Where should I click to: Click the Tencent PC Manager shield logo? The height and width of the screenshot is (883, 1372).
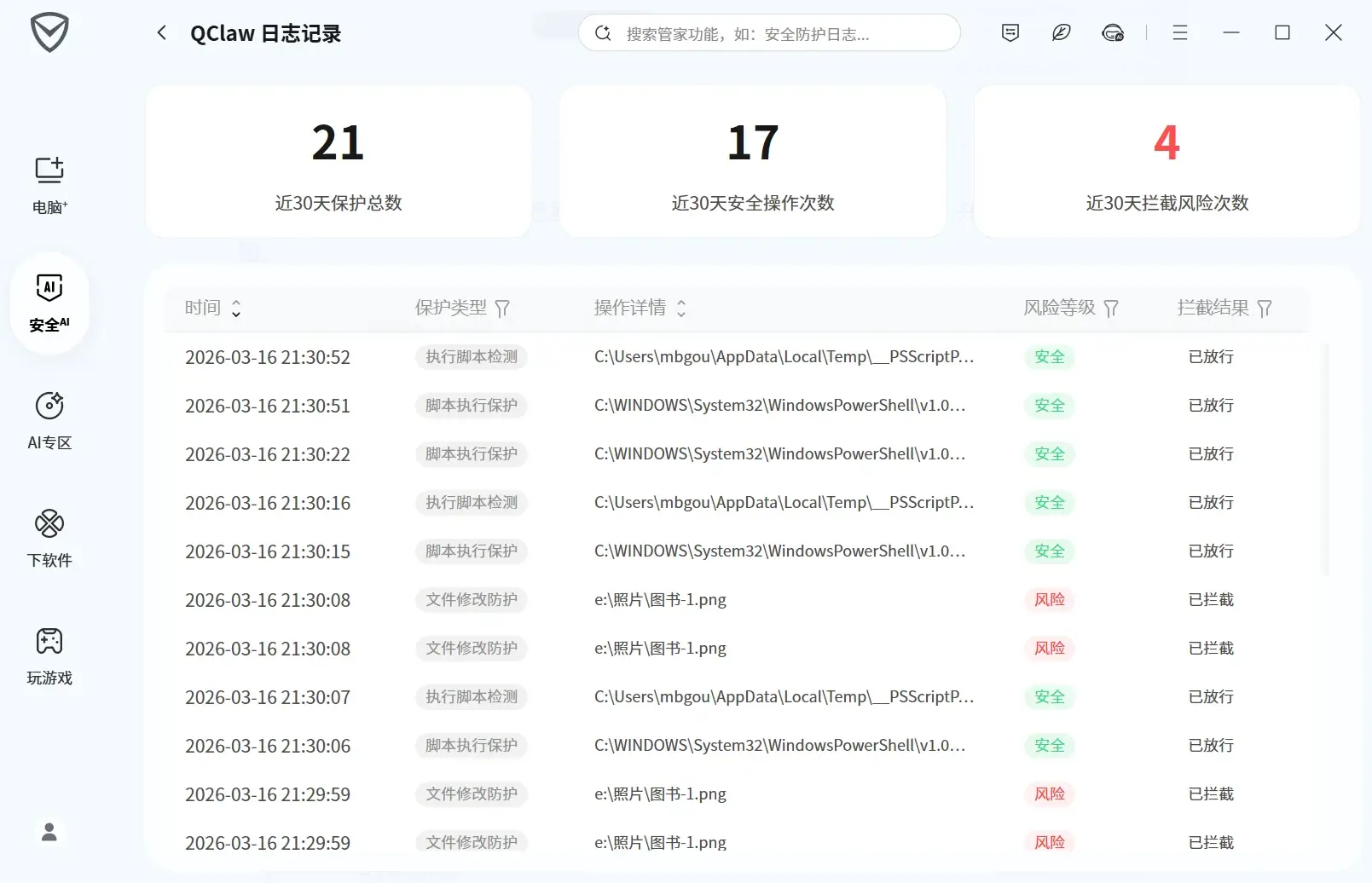(x=49, y=33)
